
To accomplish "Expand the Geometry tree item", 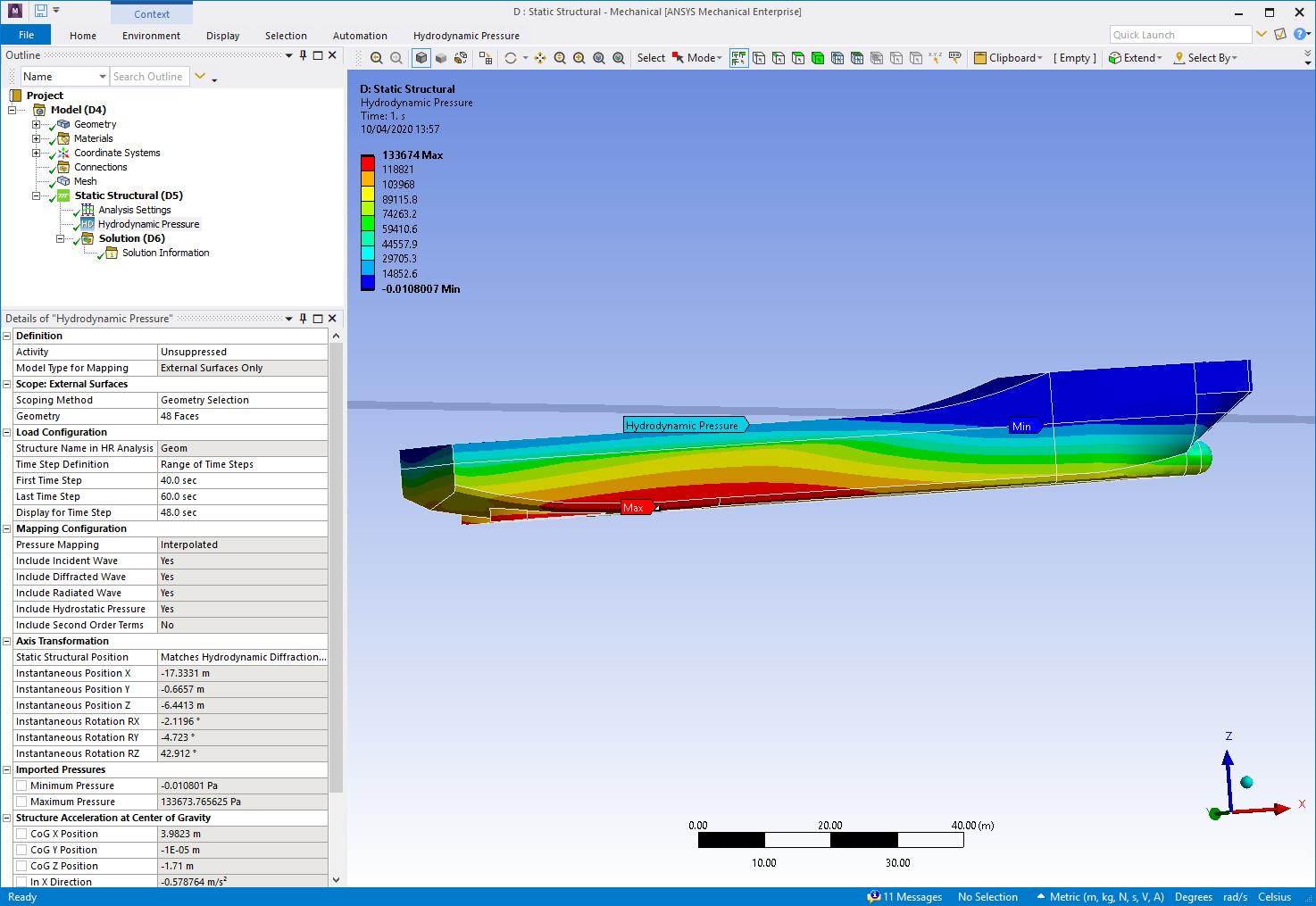I will click(36, 124).
